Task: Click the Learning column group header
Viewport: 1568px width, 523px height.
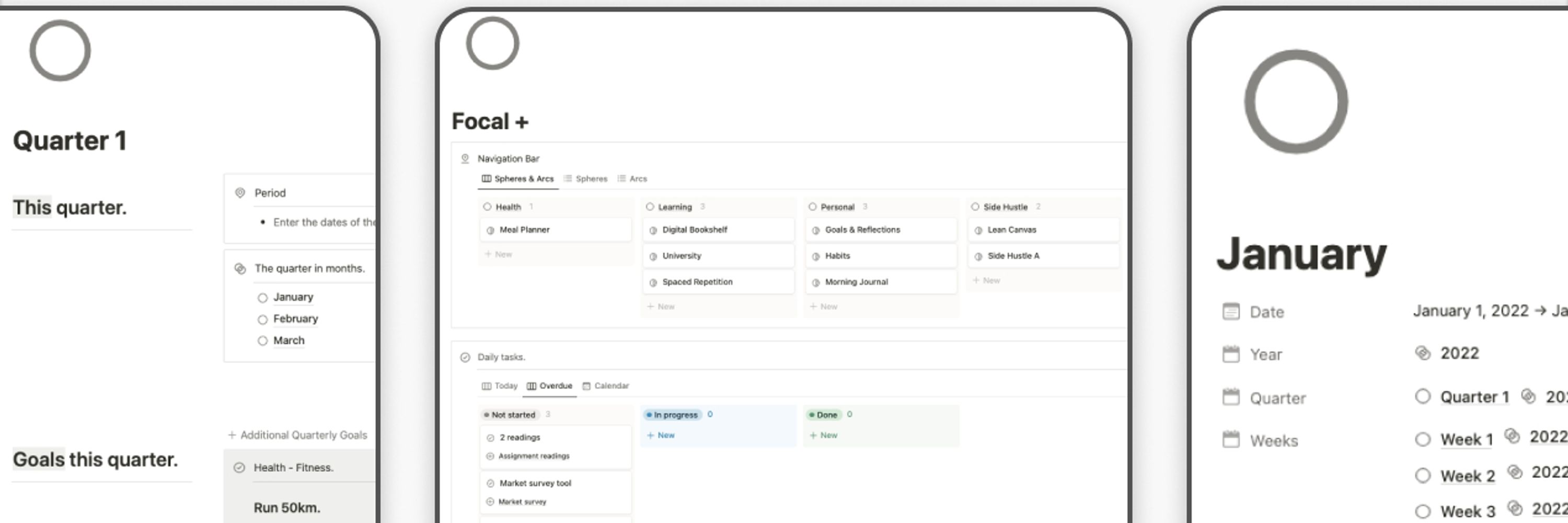Action: [669, 207]
